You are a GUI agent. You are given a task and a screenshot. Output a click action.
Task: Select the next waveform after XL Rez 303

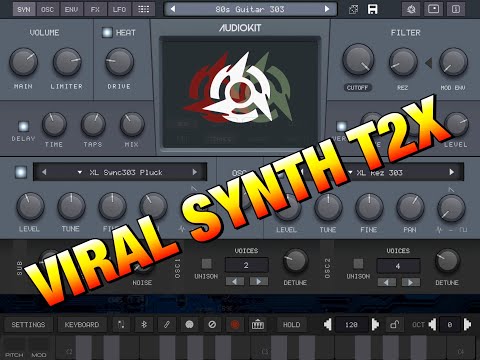click(x=452, y=172)
